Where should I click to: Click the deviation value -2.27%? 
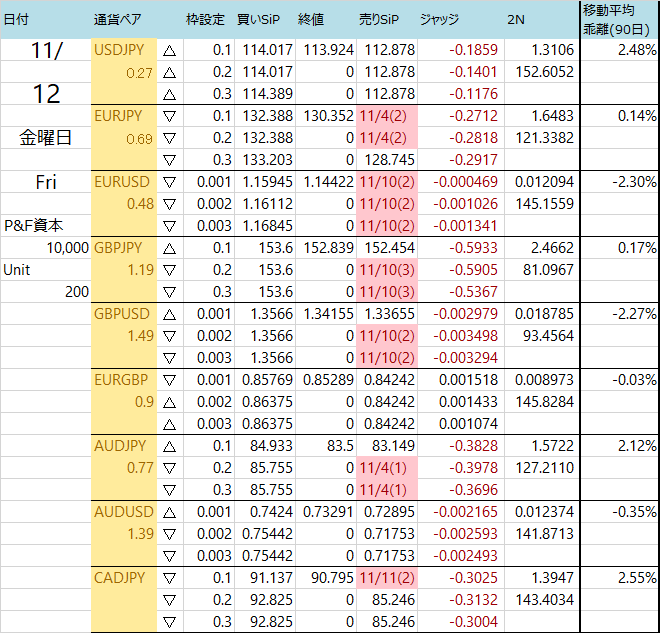click(634, 314)
